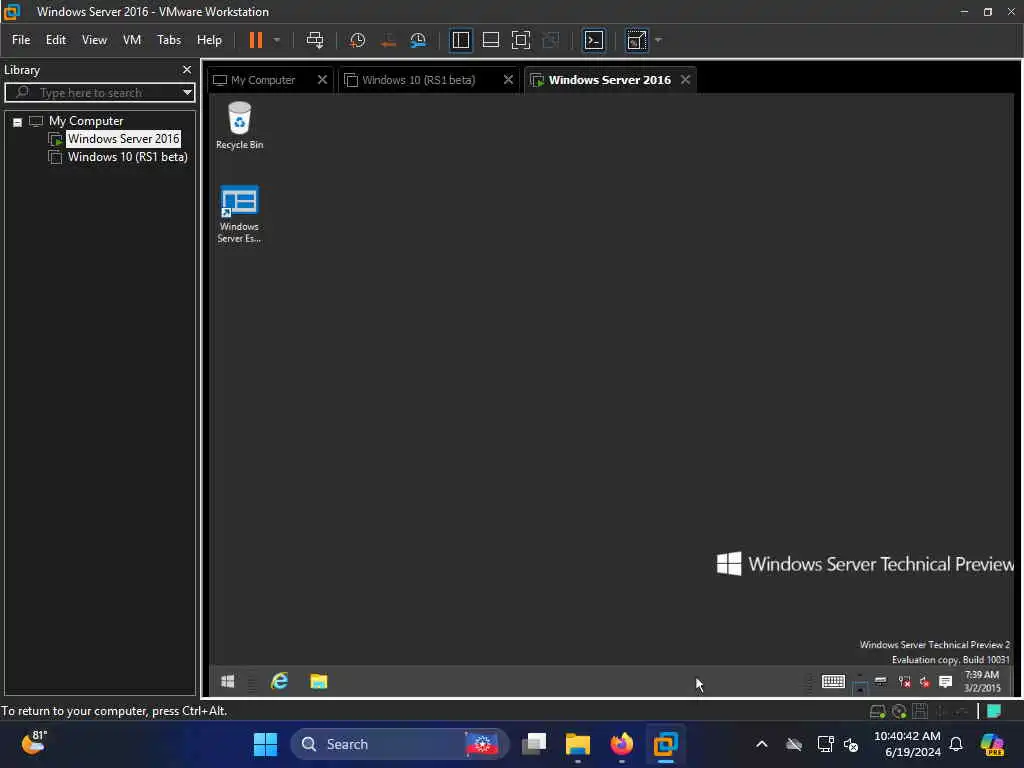The image size is (1024, 768).
Task: Select Windows 10 (RS1 beta) in the library
Action: pyautogui.click(x=127, y=157)
